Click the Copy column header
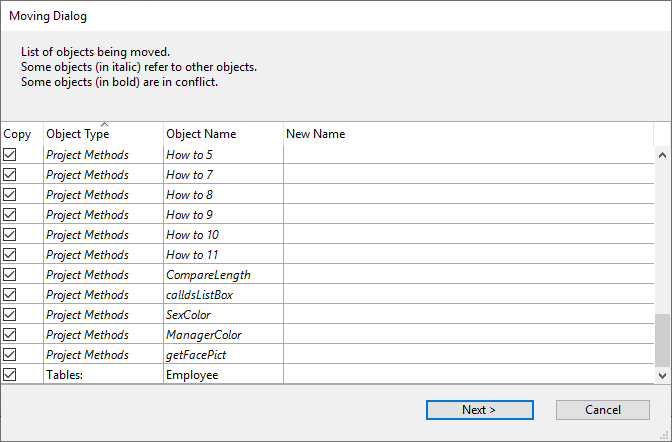672x442 pixels. click(20, 134)
